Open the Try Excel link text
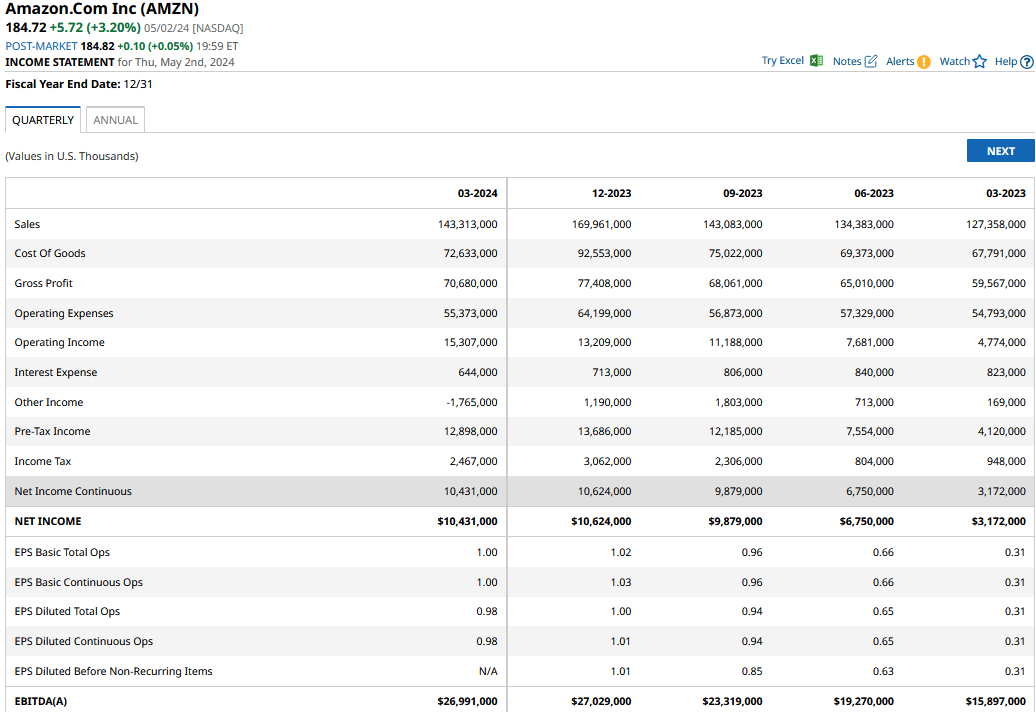1036x712 pixels. [x=782, y=61]
